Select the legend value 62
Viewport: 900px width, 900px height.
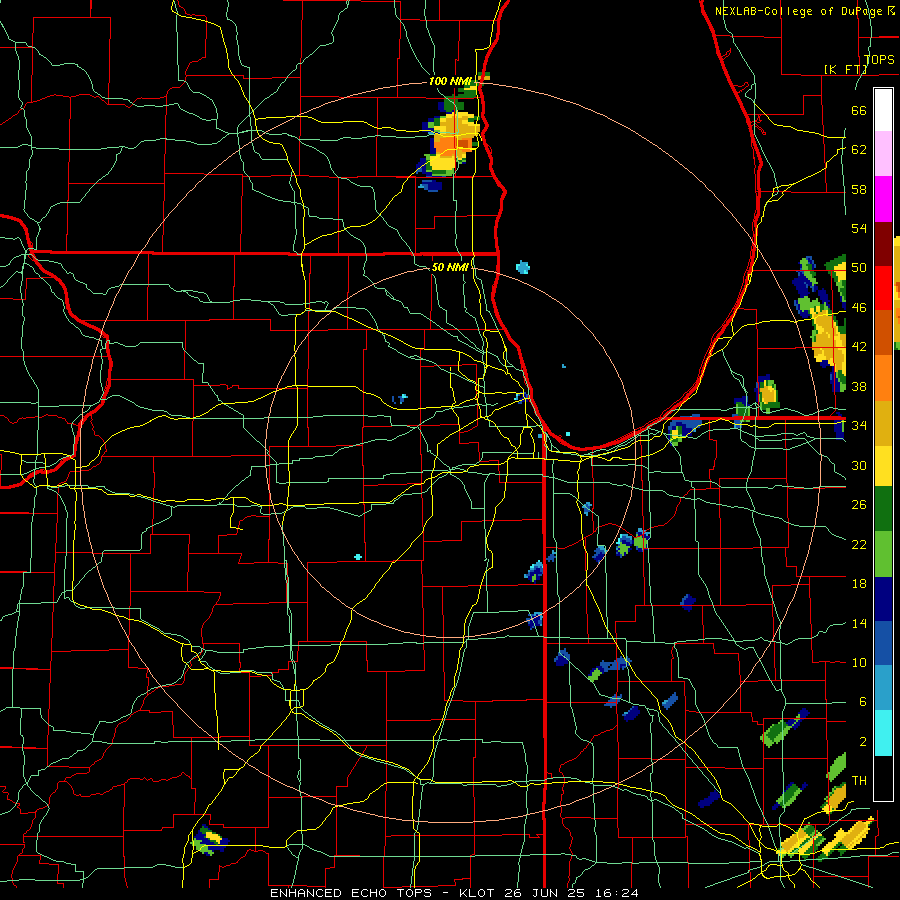pos(859,149)
